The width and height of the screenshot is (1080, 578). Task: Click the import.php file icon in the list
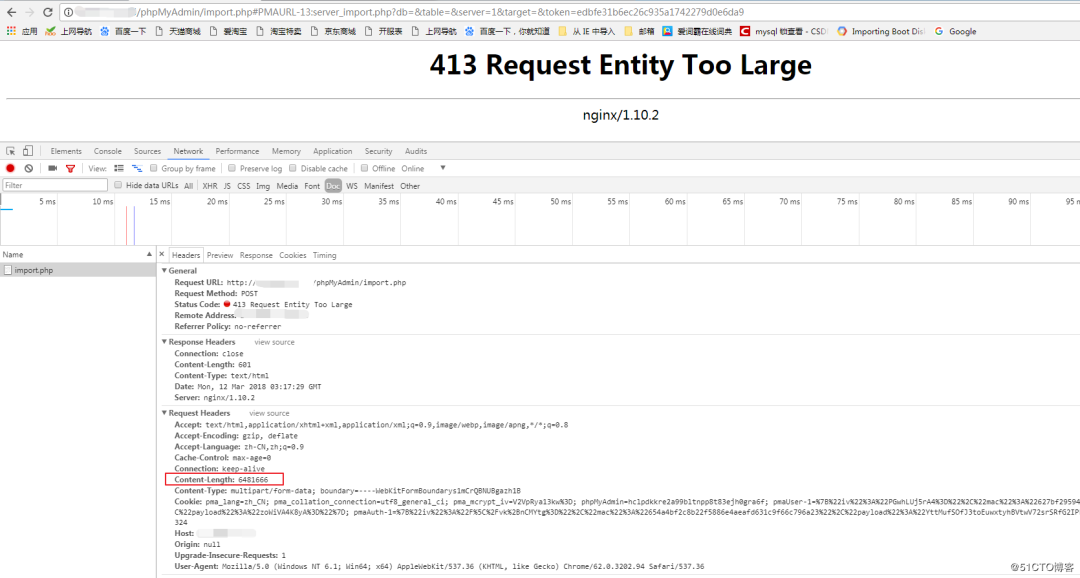(8, 271)
